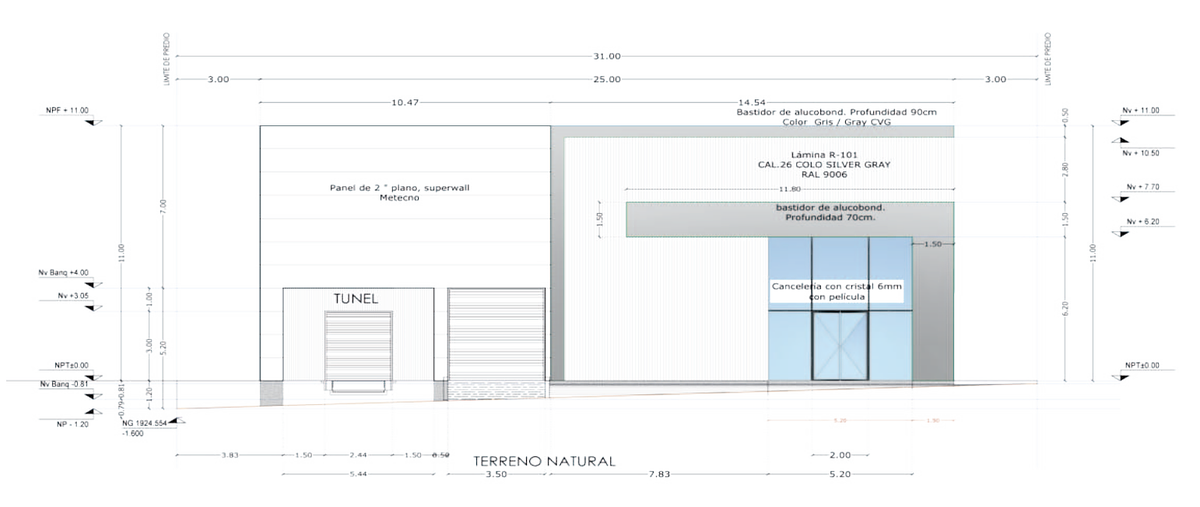1200x507 pixels.
Task: Select the 25.00 building width dimension
Action: coord(607,79)
